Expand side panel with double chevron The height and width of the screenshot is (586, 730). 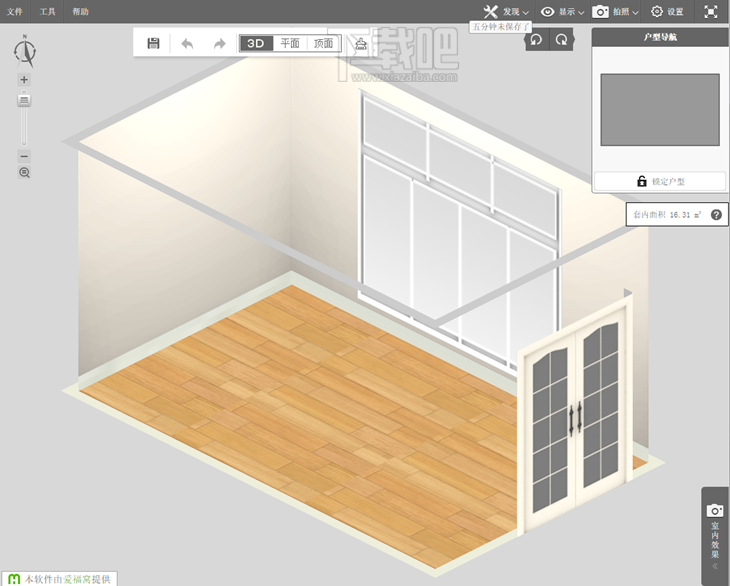[715, 566]
